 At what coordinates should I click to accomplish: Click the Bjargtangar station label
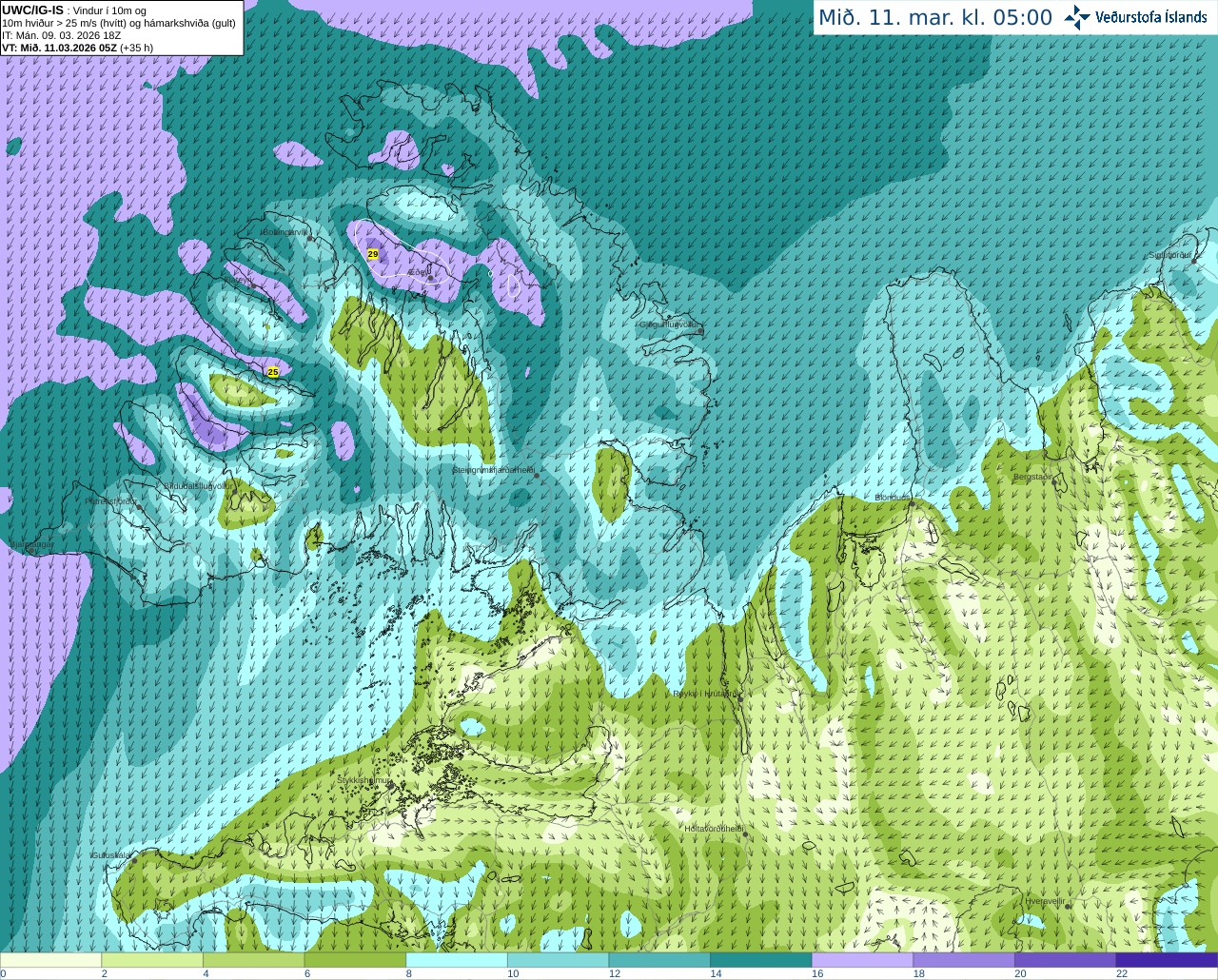coord(32,544)
